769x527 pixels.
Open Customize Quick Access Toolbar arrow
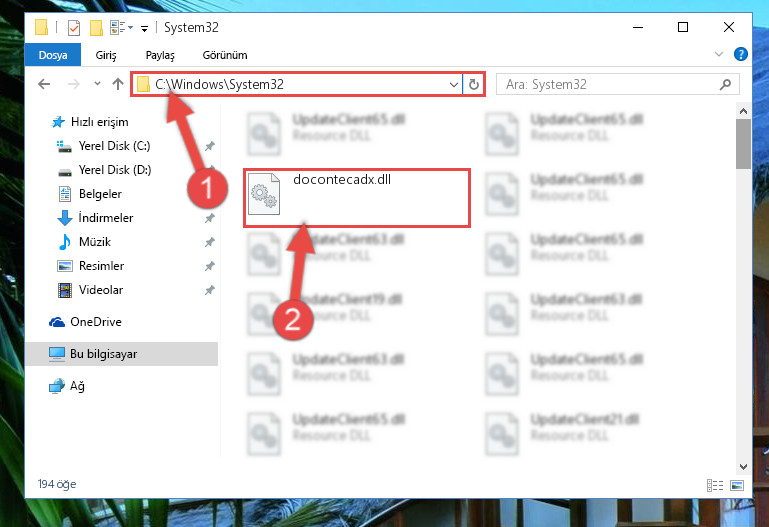(x=144, y=28)
